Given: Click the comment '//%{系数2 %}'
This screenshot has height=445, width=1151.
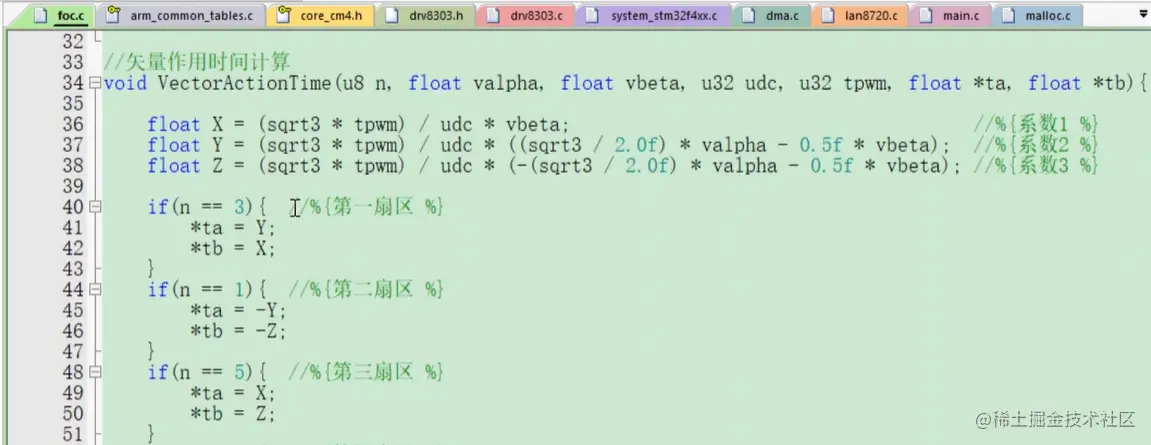Looking at the screenshot, I should (1036, 145).
